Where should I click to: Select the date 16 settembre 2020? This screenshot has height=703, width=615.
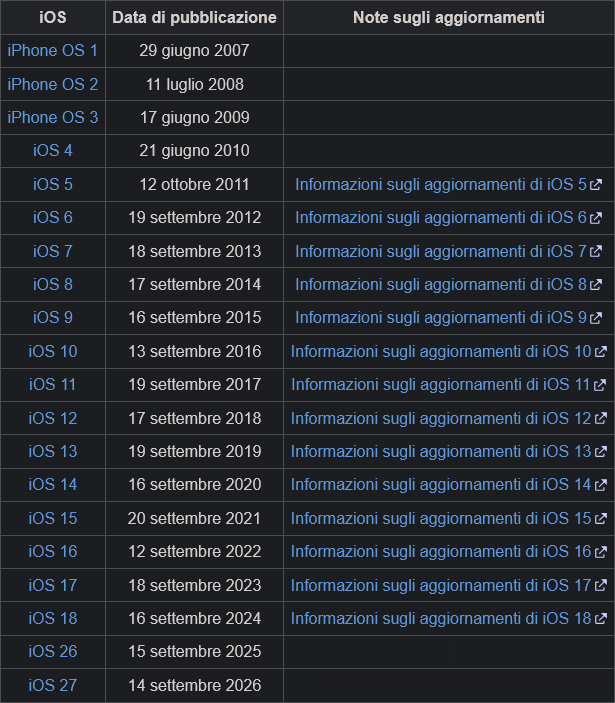click(x=195, y=484)
